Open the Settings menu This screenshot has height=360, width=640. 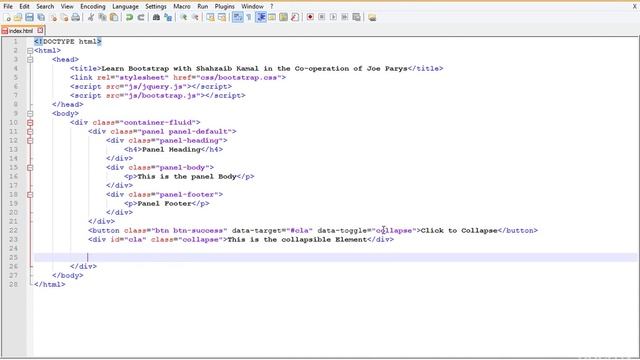point(156,7)
